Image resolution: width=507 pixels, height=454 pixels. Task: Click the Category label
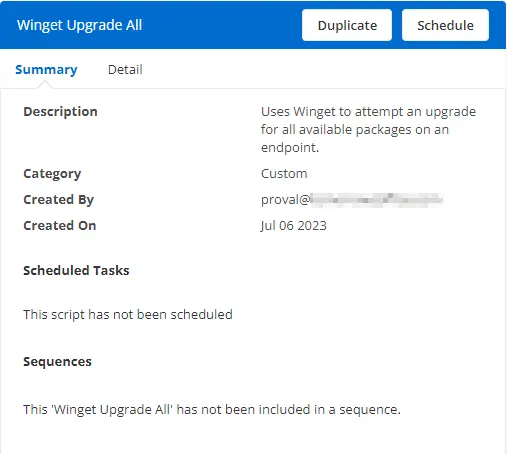[52, 174]
